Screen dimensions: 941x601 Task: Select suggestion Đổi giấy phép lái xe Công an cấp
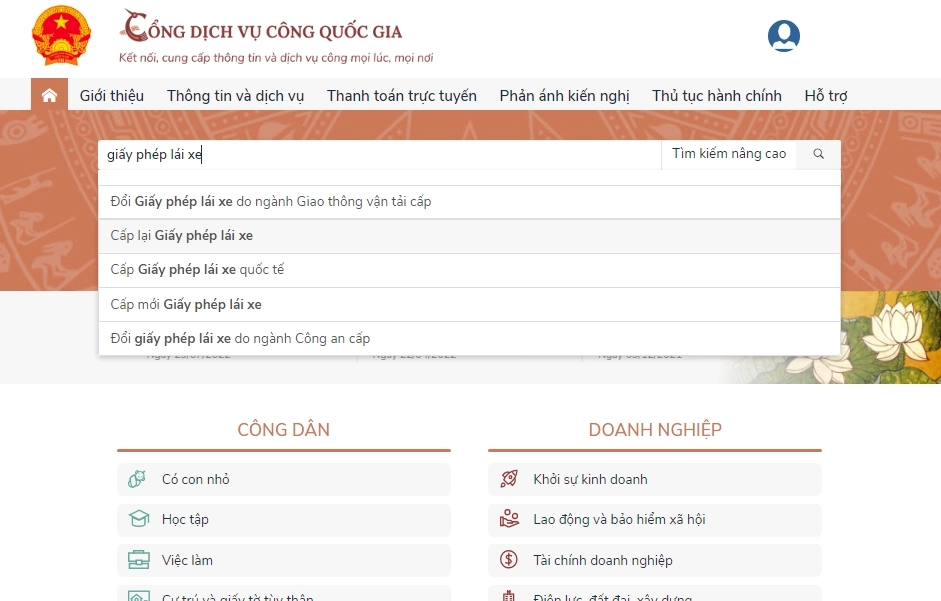(x=469, y=339)
